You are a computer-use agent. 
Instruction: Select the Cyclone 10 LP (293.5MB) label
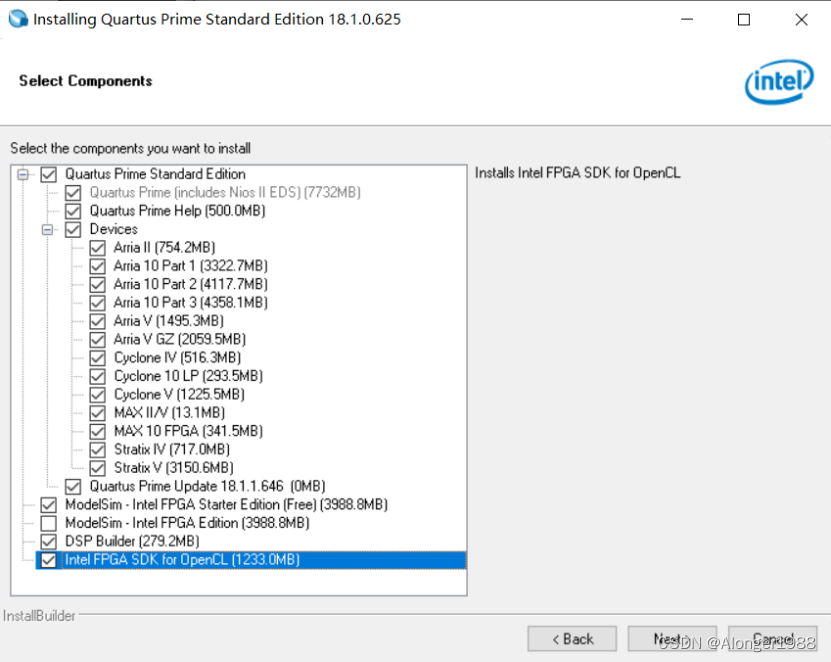pyautogui.click(x=189, y=376)
